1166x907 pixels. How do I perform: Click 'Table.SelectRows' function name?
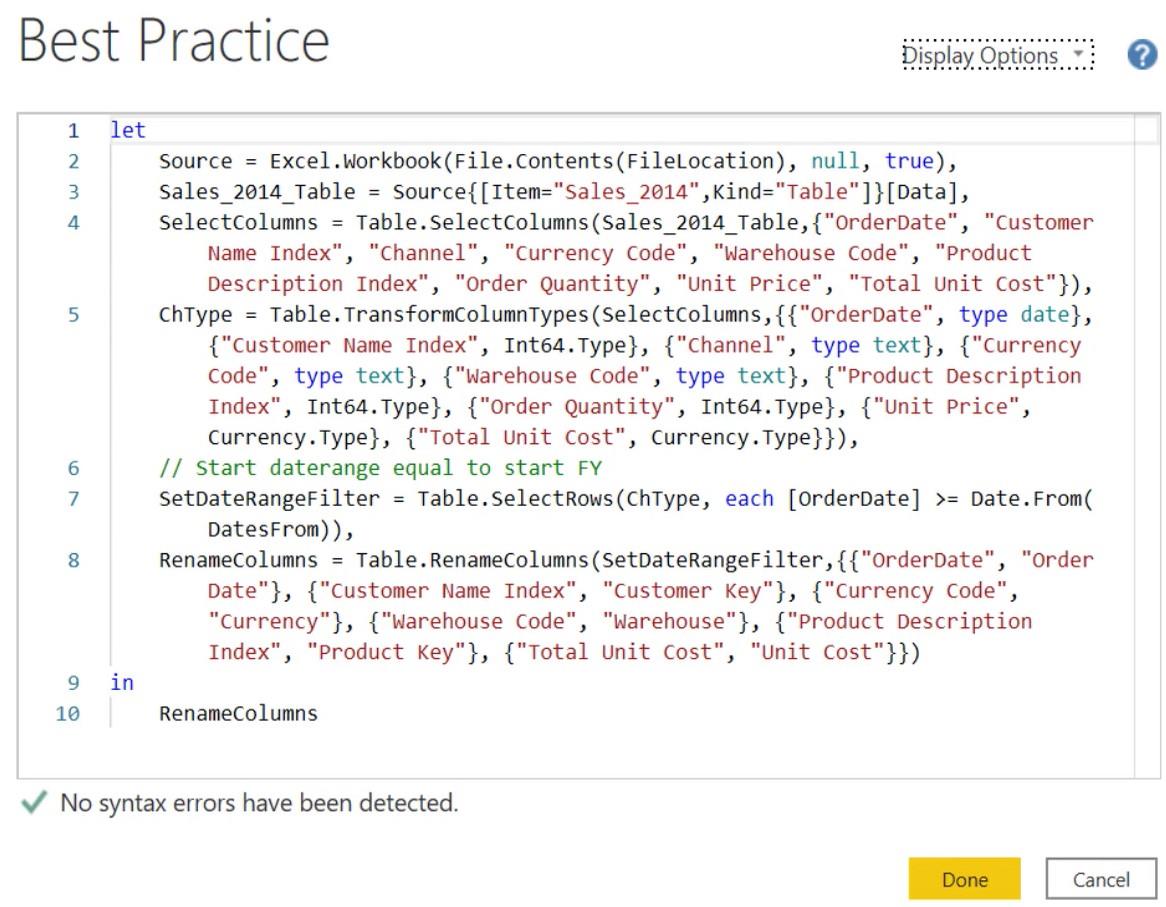515,498
